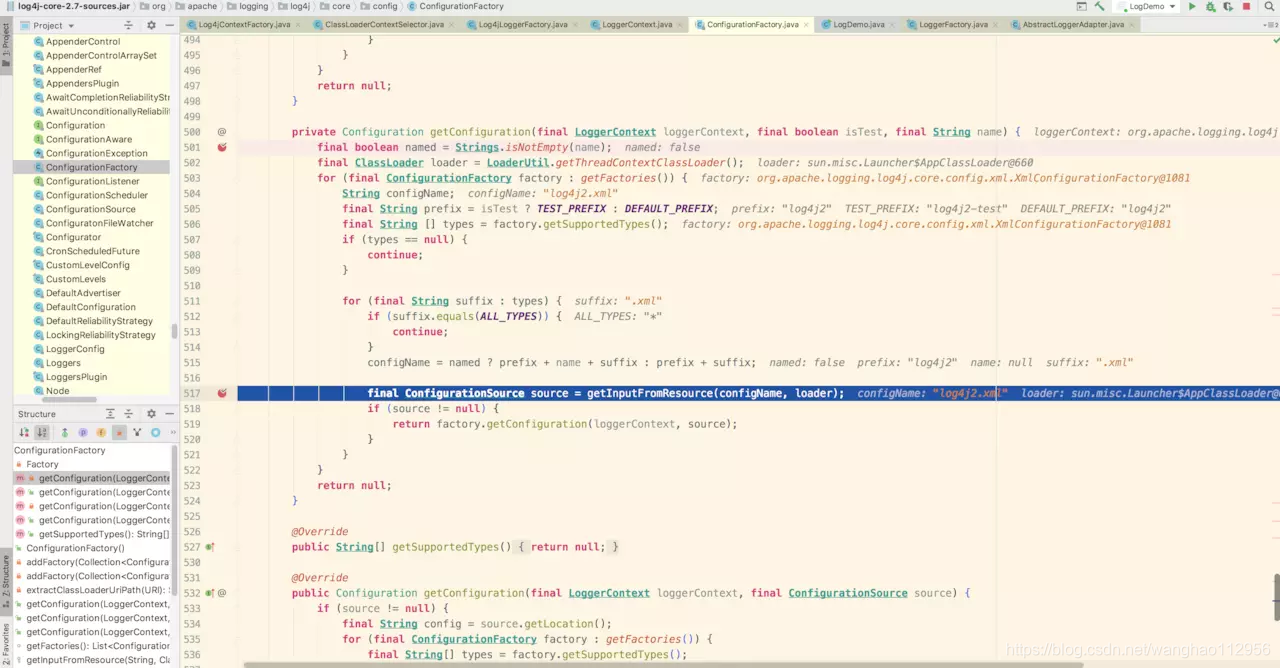The height and width of the screenshot is (668, 1280).
Task: Open Project panel settings gear
Action: pos(151,25)
